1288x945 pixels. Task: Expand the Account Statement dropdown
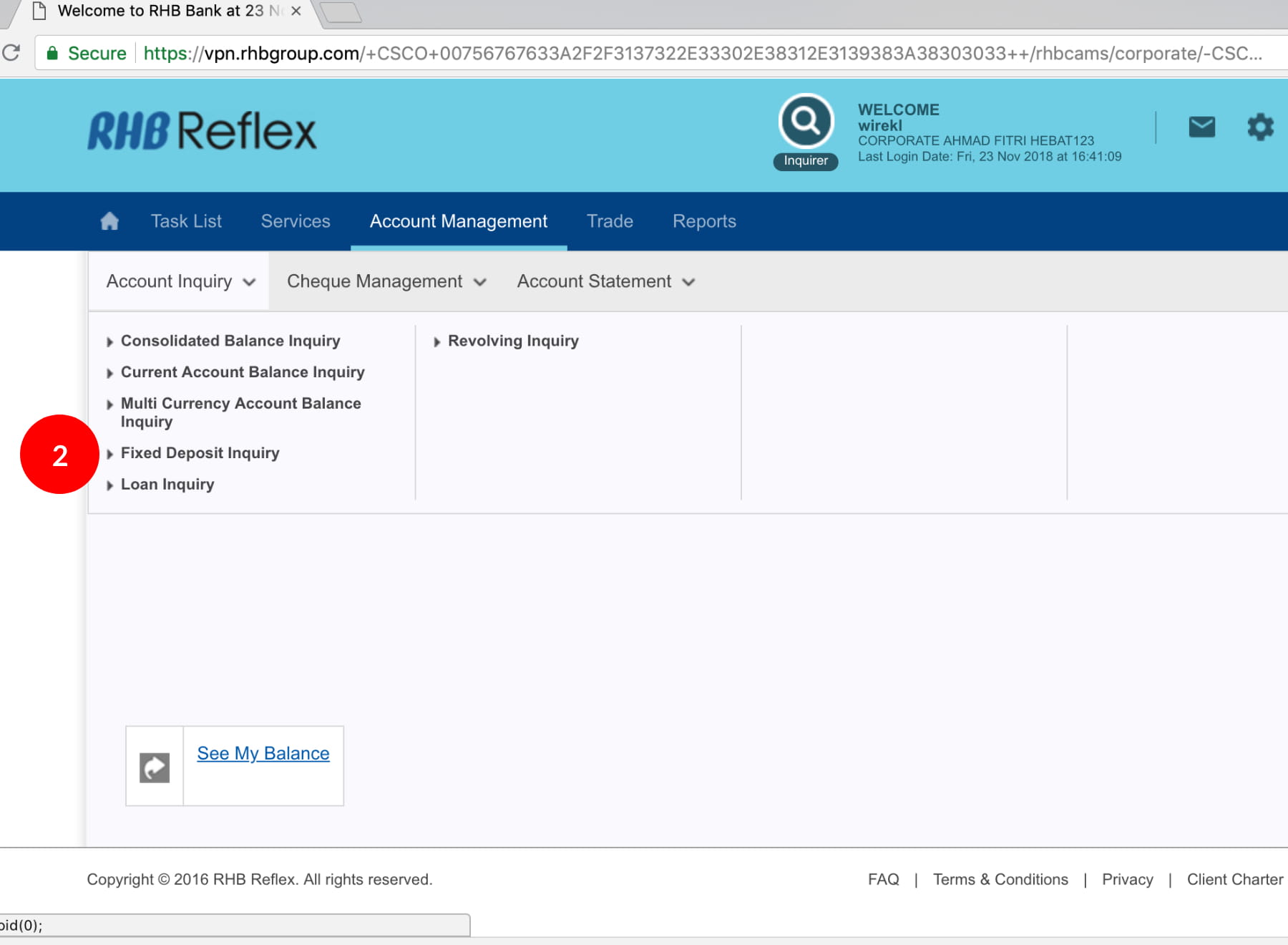coord(605,281)
